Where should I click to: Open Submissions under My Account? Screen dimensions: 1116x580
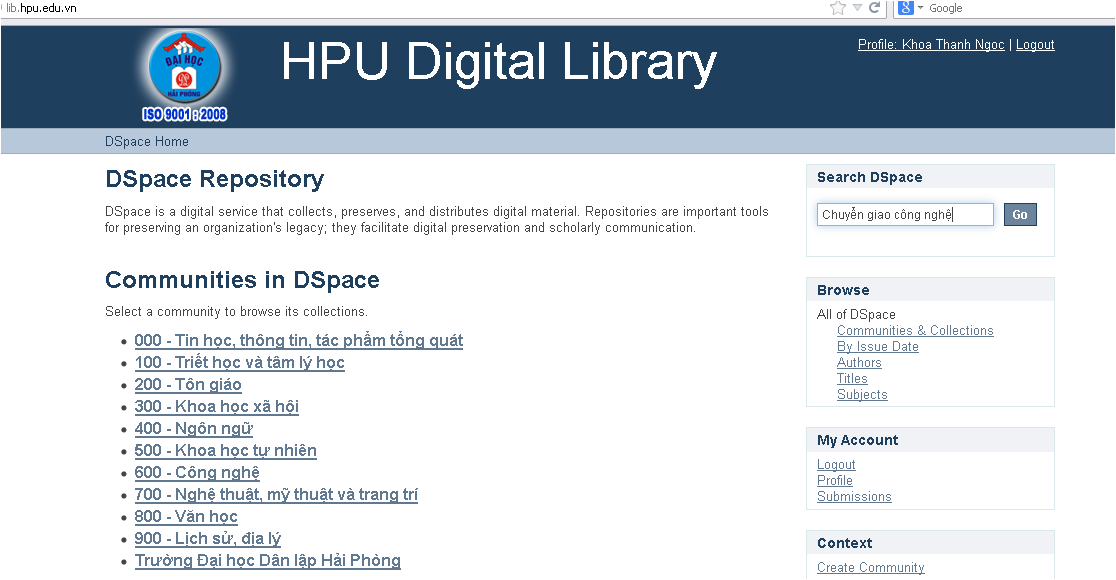pos(854,497)
